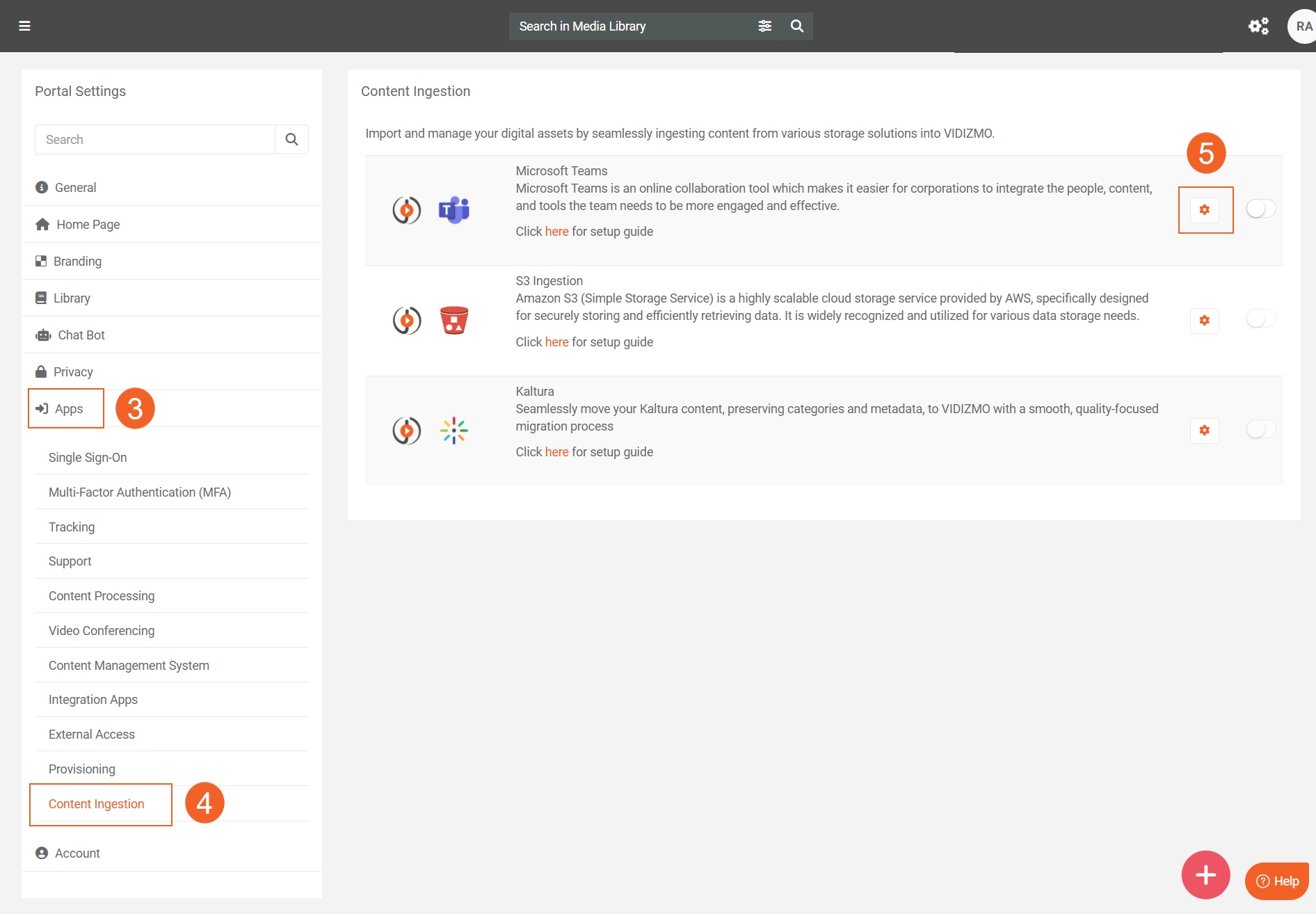1316x914 pixels.
Task: Focus the Portal Settings search field
Action: pos(155,140)
